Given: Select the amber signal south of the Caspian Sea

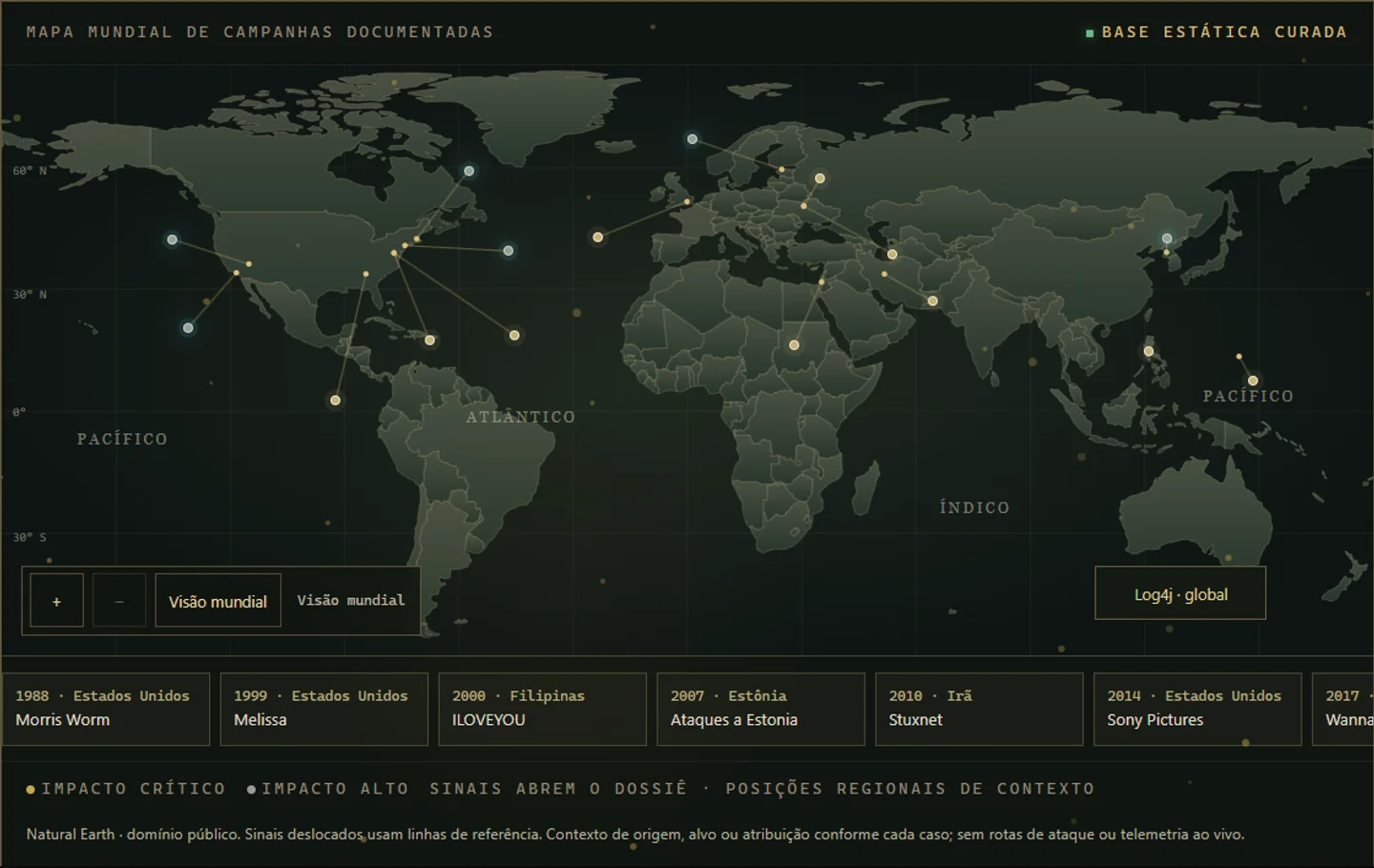Looking at the screenshot, I should pos(892,255).
